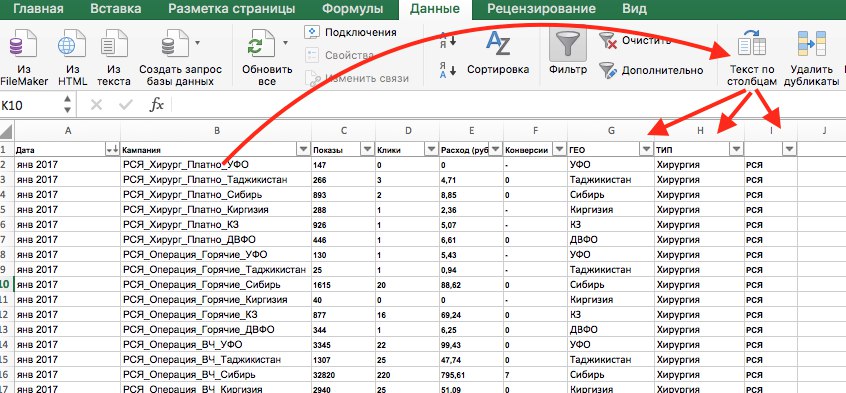Click the Name Box showing K10
Screen dimensions: 846x393
(31, 105)
